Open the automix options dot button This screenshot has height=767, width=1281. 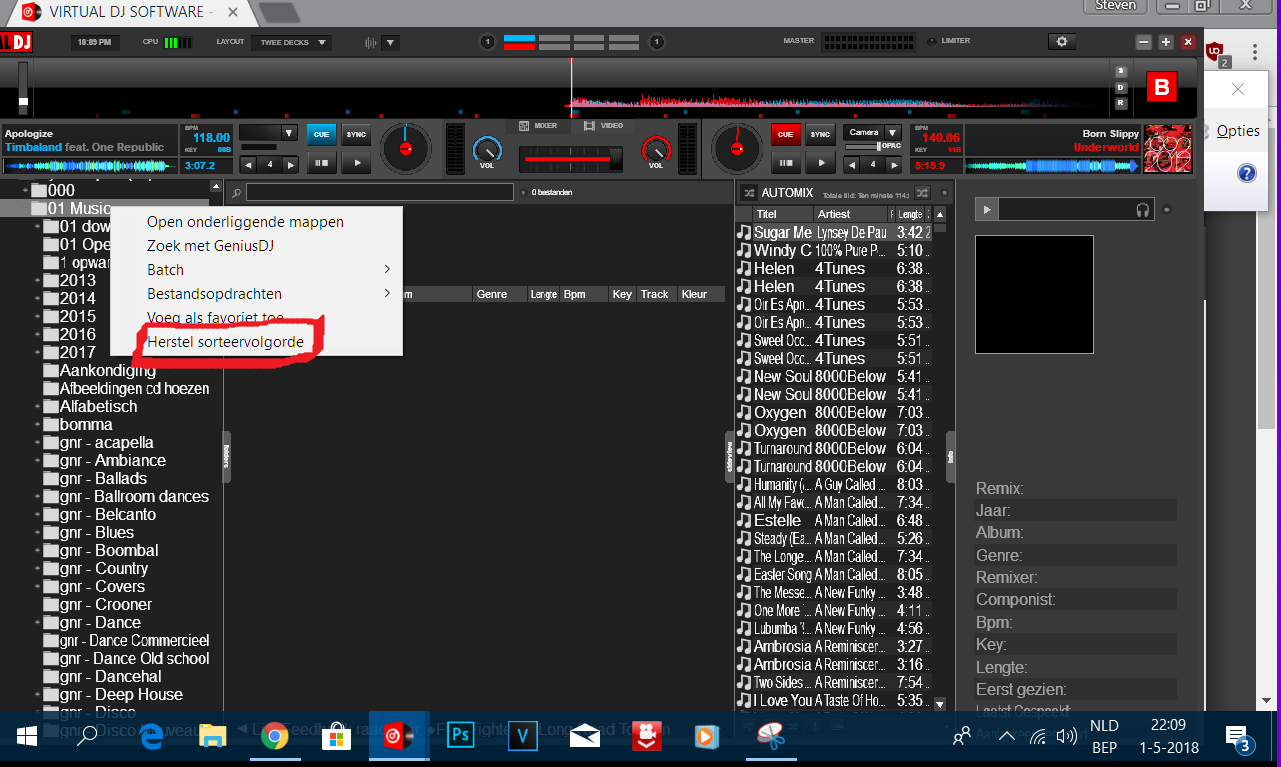point(943,192)
